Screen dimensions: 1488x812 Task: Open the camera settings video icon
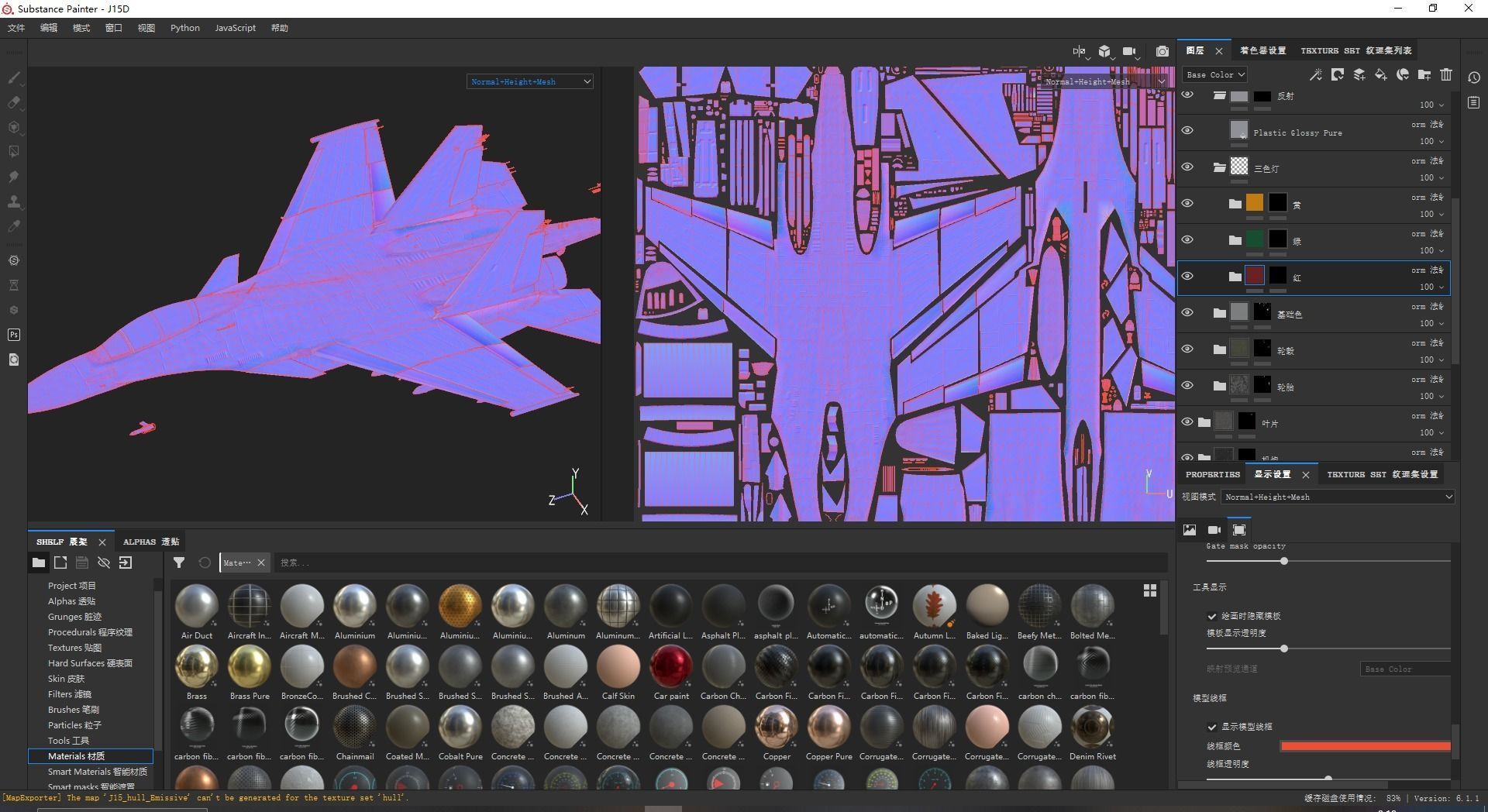[1129, 51]
